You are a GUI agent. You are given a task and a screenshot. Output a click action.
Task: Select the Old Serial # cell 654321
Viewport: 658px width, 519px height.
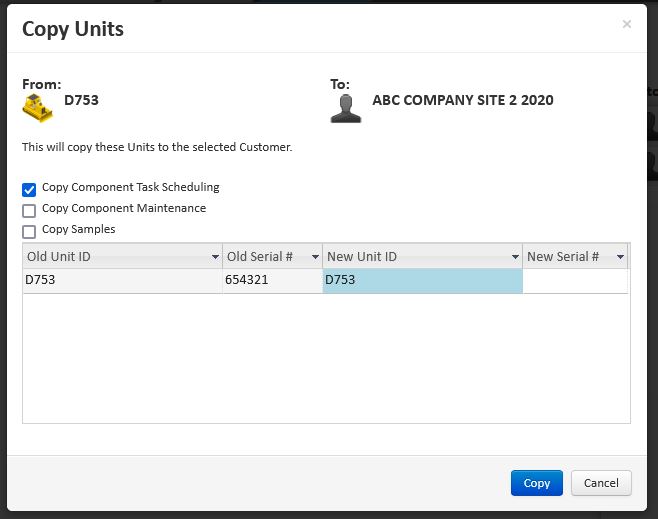click(272, 281)
